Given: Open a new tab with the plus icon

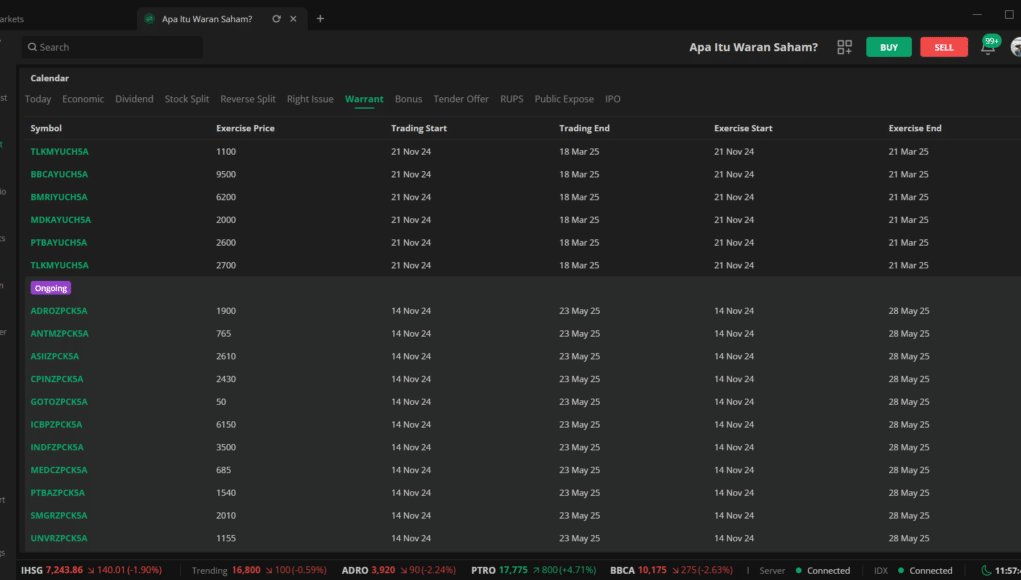Looking at the screenshot, I should [x=320, y=19].
